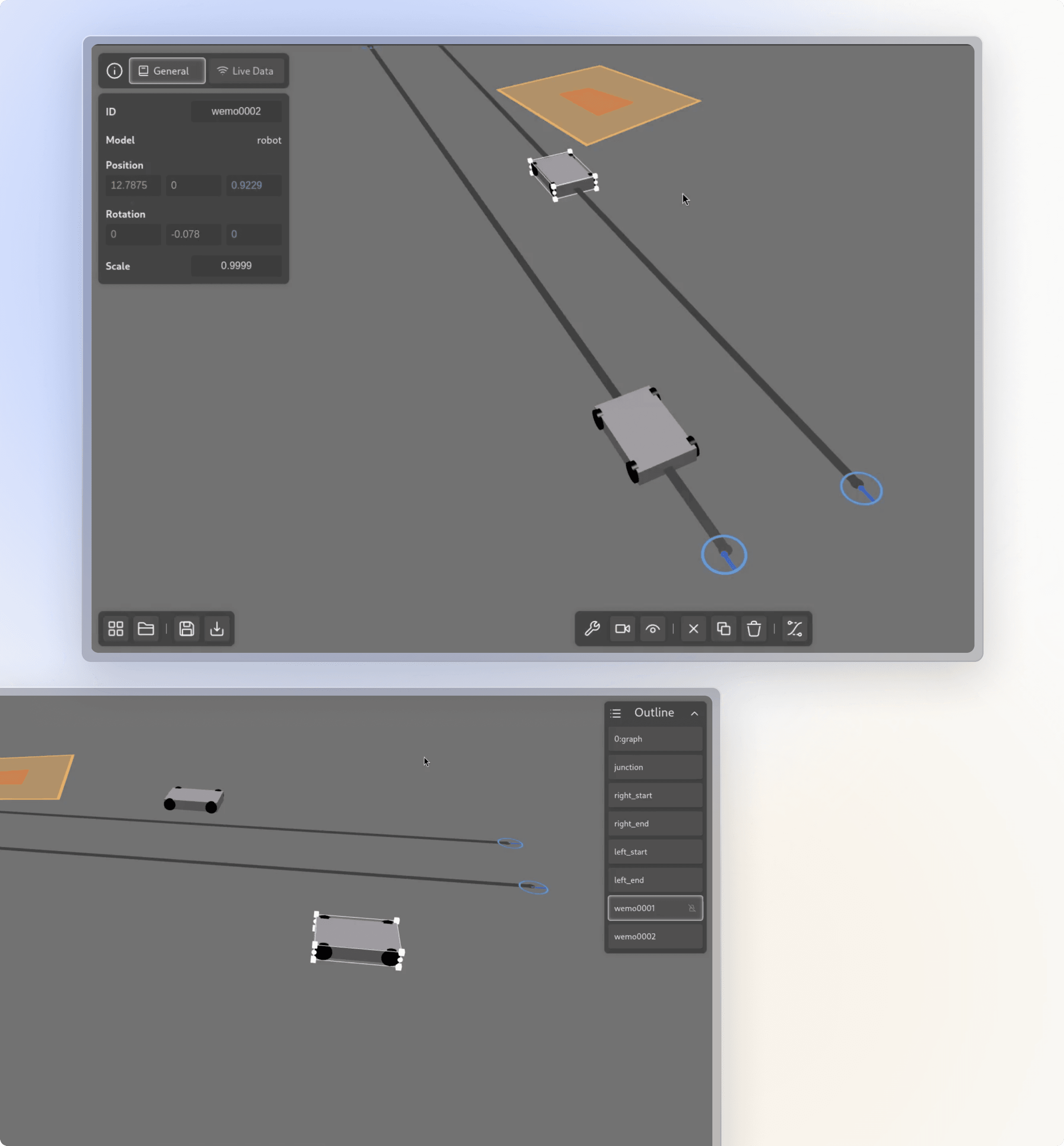Screen dimensions: 1064x1146
Task: Click the trash delete icon
Action: [753, 628]
